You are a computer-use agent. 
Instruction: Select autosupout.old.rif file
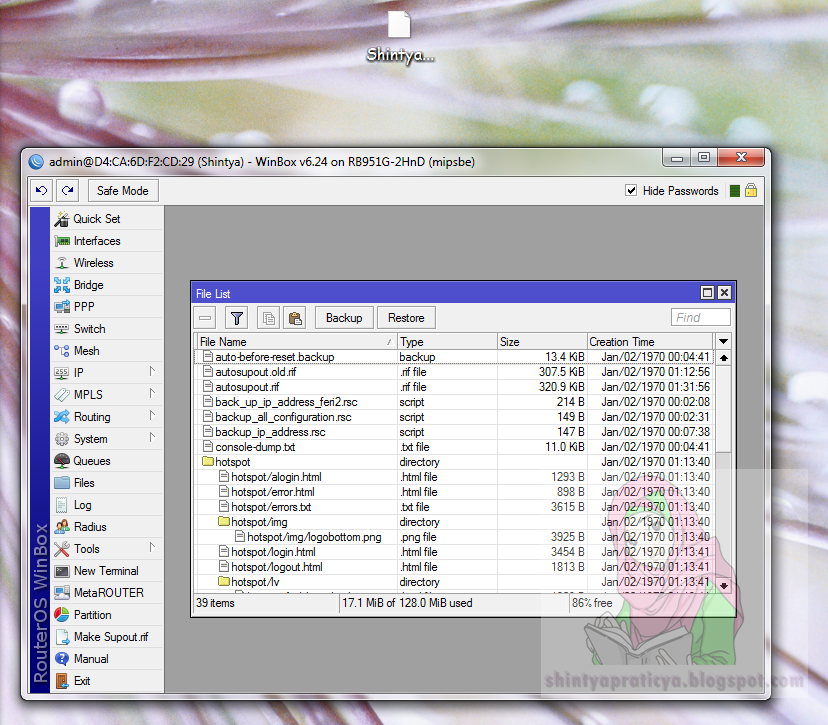click(454, 372)
